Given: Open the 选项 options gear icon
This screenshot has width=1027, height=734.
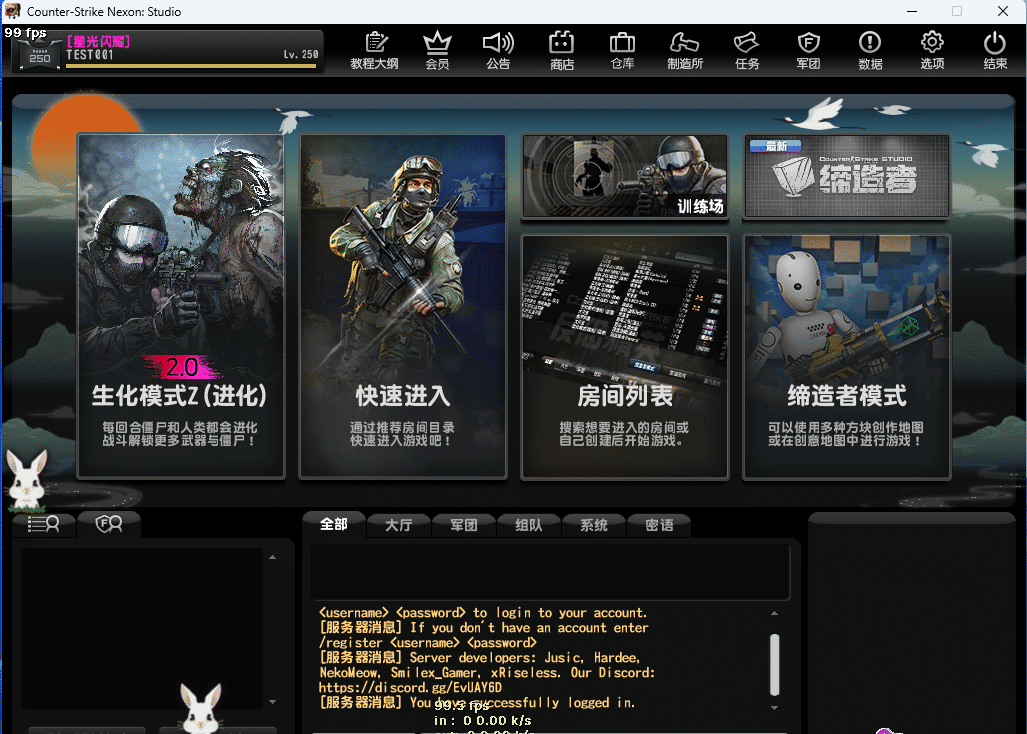Looking at the screenshot, I should coord(932,50).
